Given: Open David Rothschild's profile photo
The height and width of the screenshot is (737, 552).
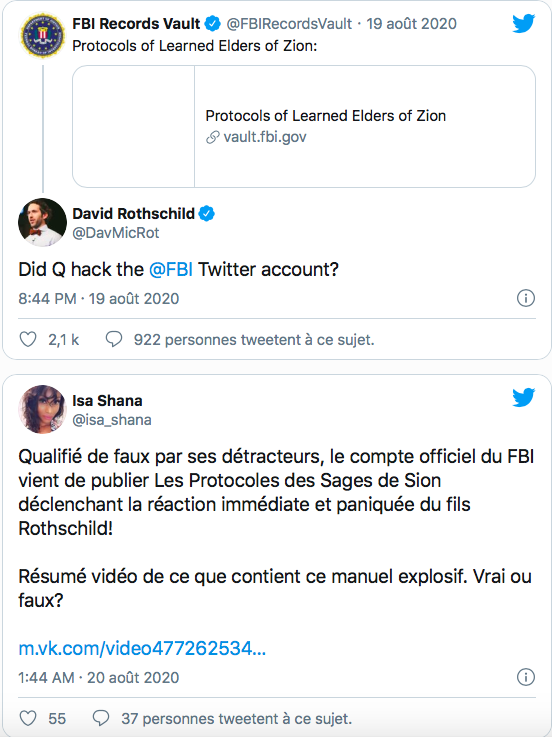Looking at the screenshot, I should [x=42, y=222].
